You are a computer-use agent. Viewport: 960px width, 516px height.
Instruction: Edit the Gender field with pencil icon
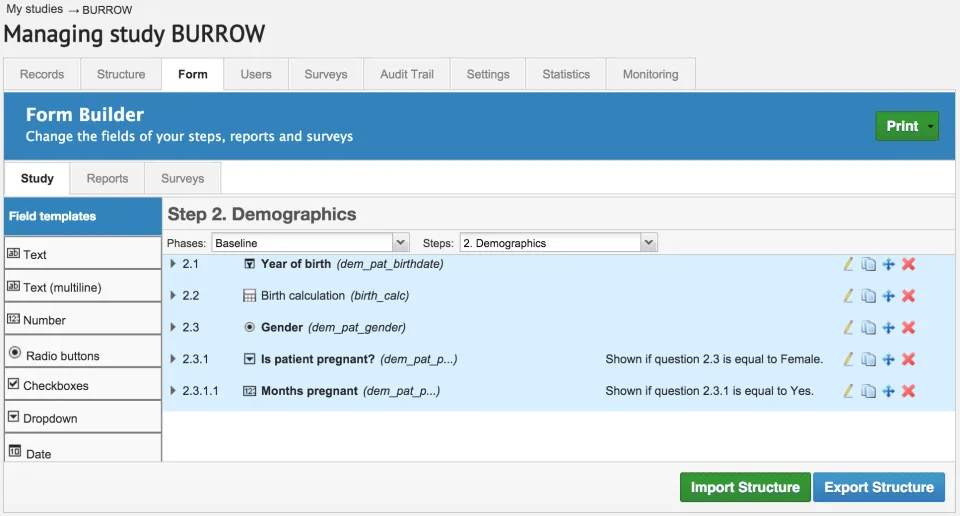[x=848, y=327]
